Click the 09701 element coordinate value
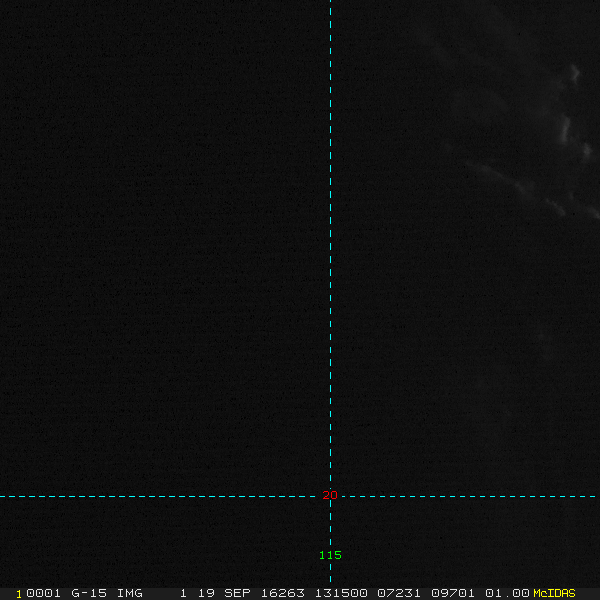Image resolution: width=600 pixels, height=600 pixels. pyautogui.click(x=451, y=593)
